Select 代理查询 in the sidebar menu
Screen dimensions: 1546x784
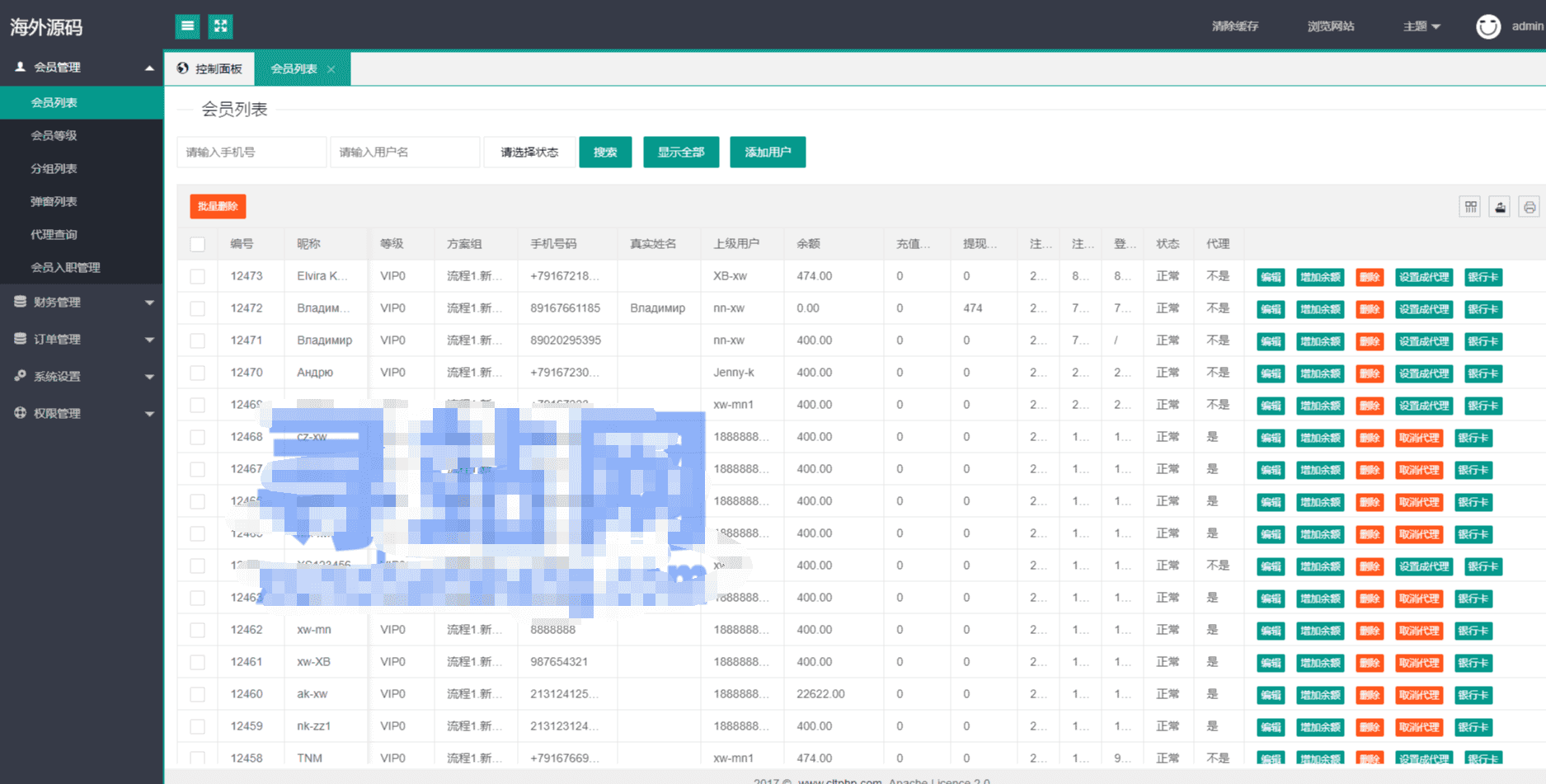[54, 234]
